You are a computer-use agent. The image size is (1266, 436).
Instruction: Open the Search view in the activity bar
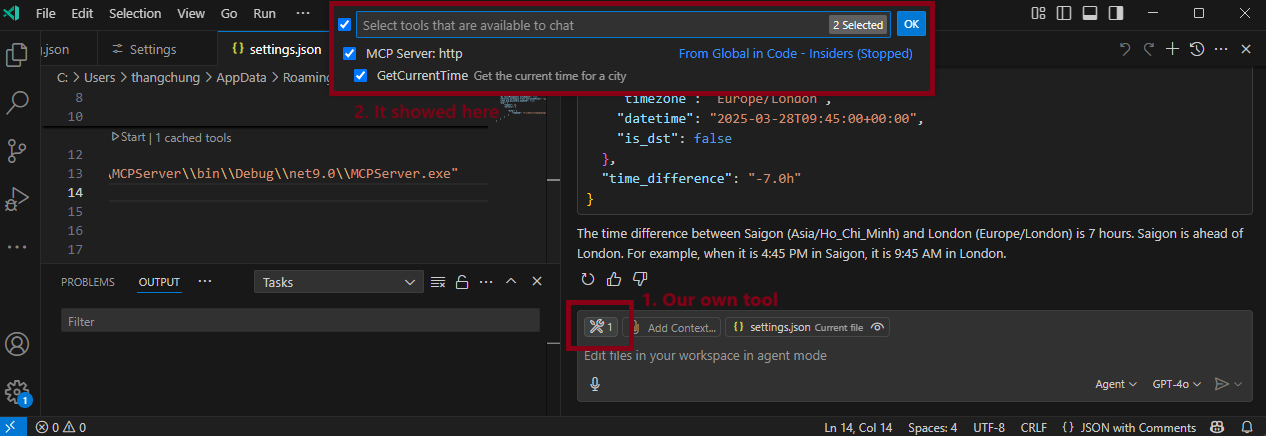click(17, 102)
